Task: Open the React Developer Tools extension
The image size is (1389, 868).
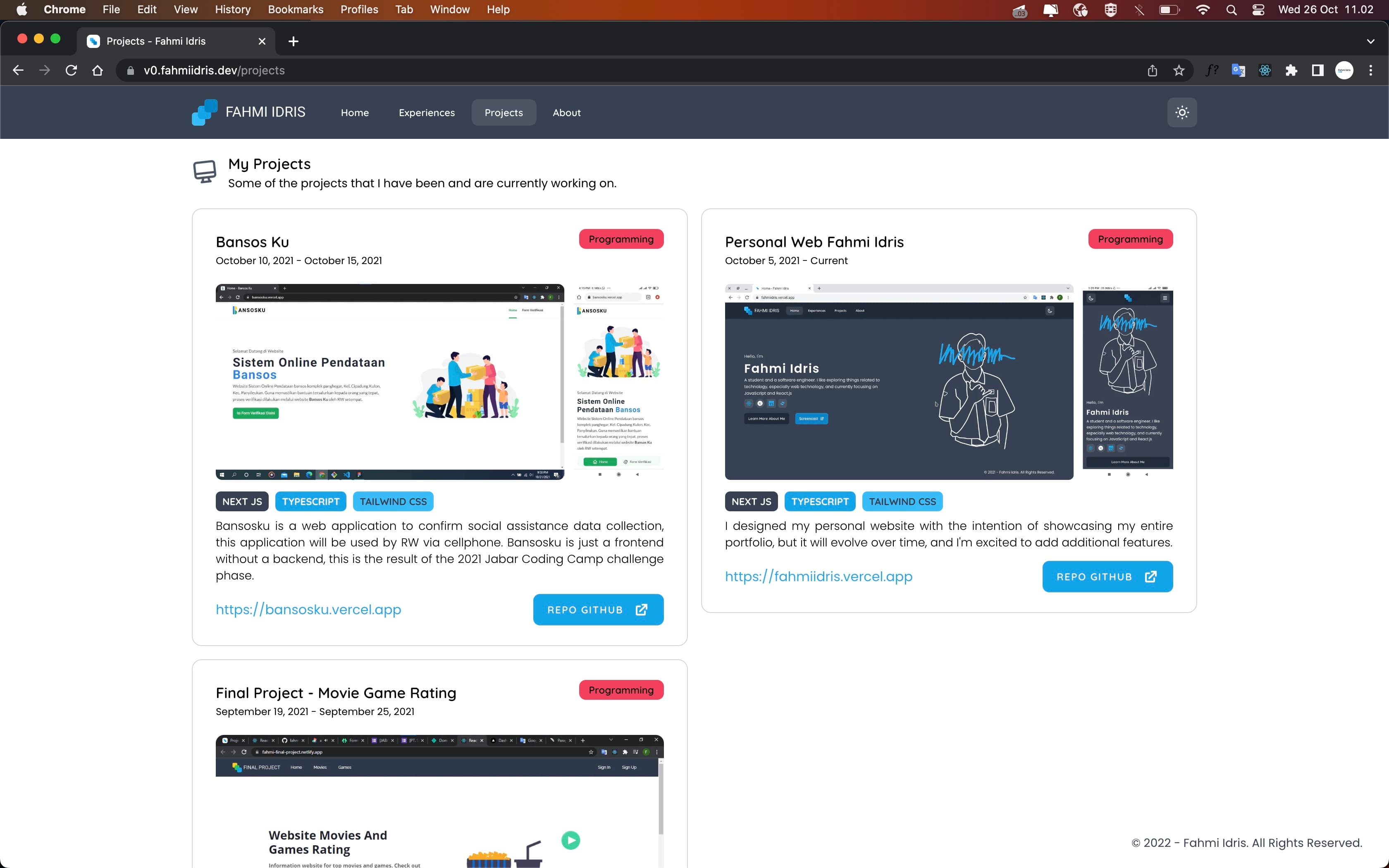Action: tap(1265, 71)
